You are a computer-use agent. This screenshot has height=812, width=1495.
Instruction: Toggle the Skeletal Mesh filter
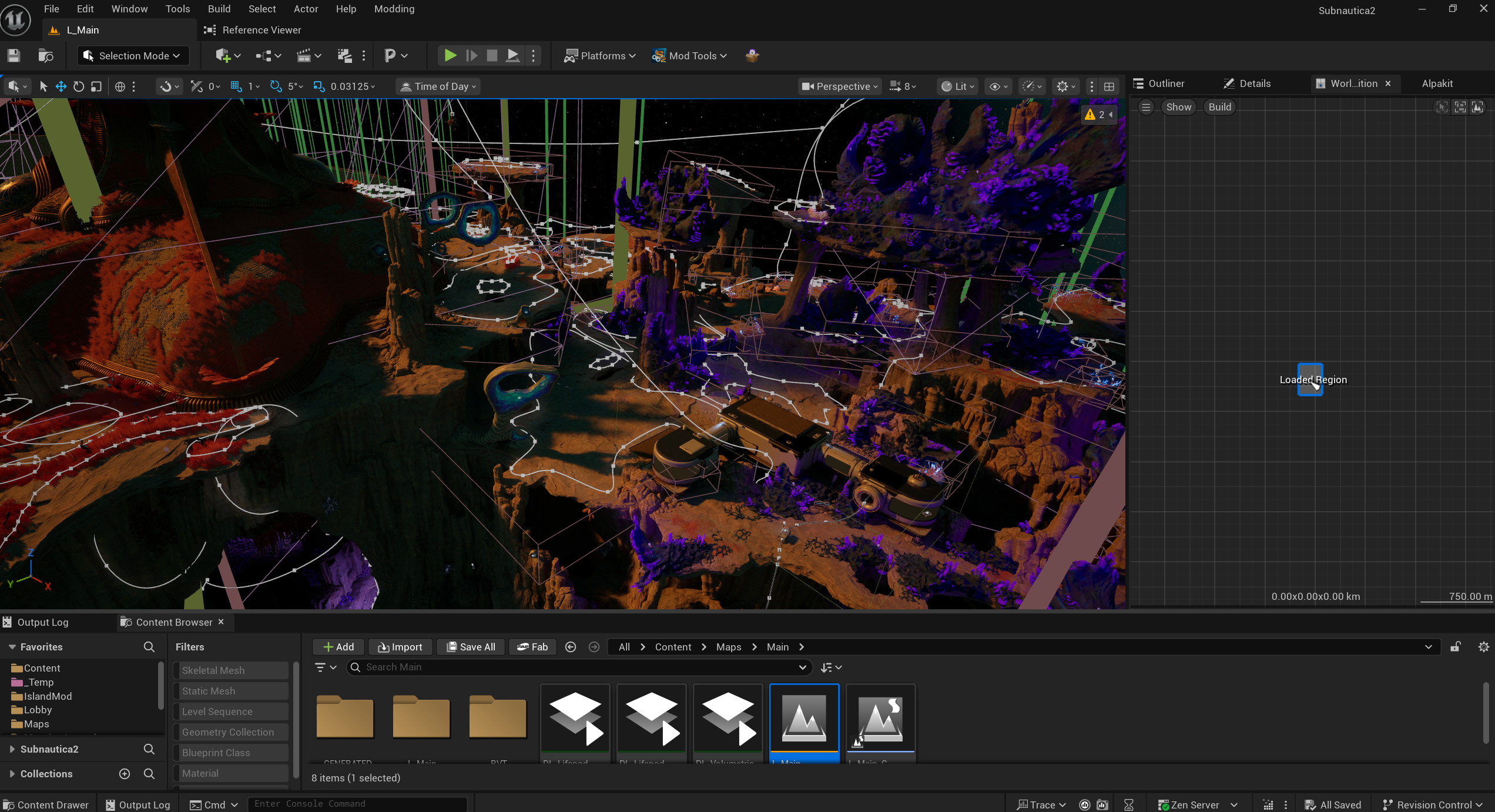[230, 670]
